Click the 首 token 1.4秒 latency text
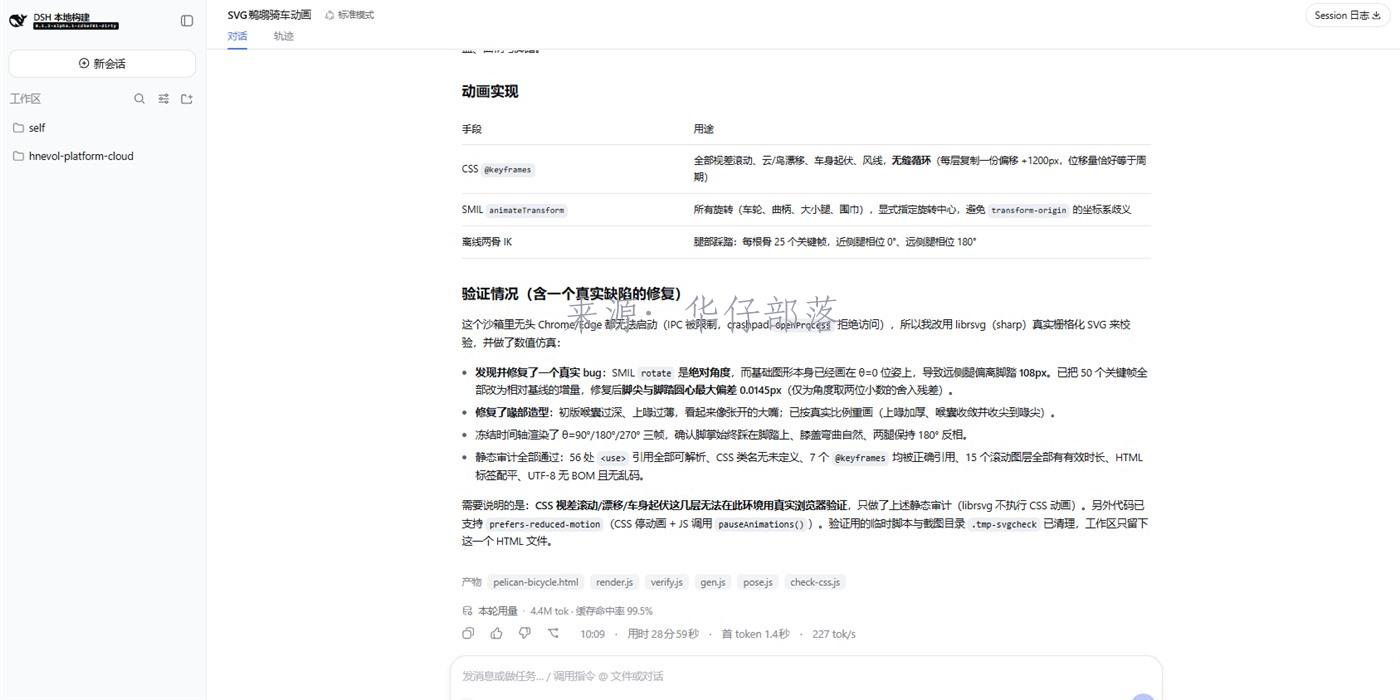 755,634
